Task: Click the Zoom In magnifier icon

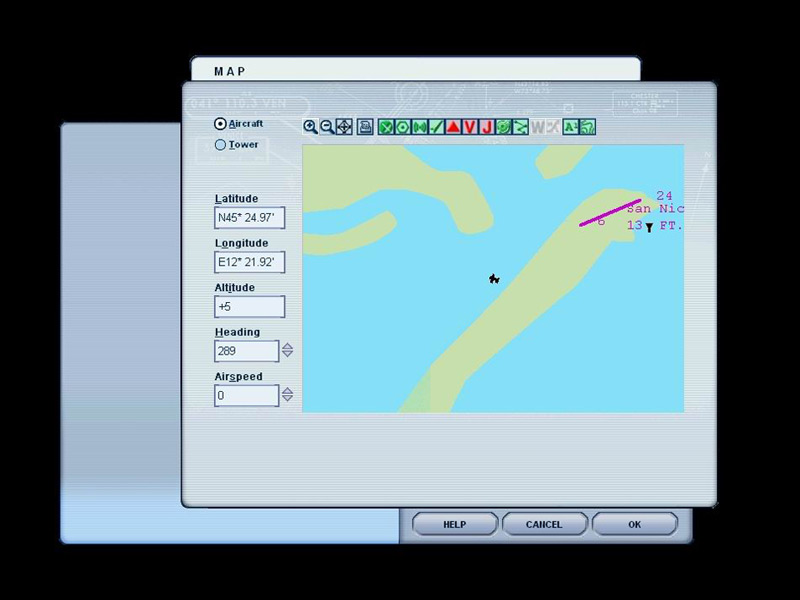Action: point(310,127)
